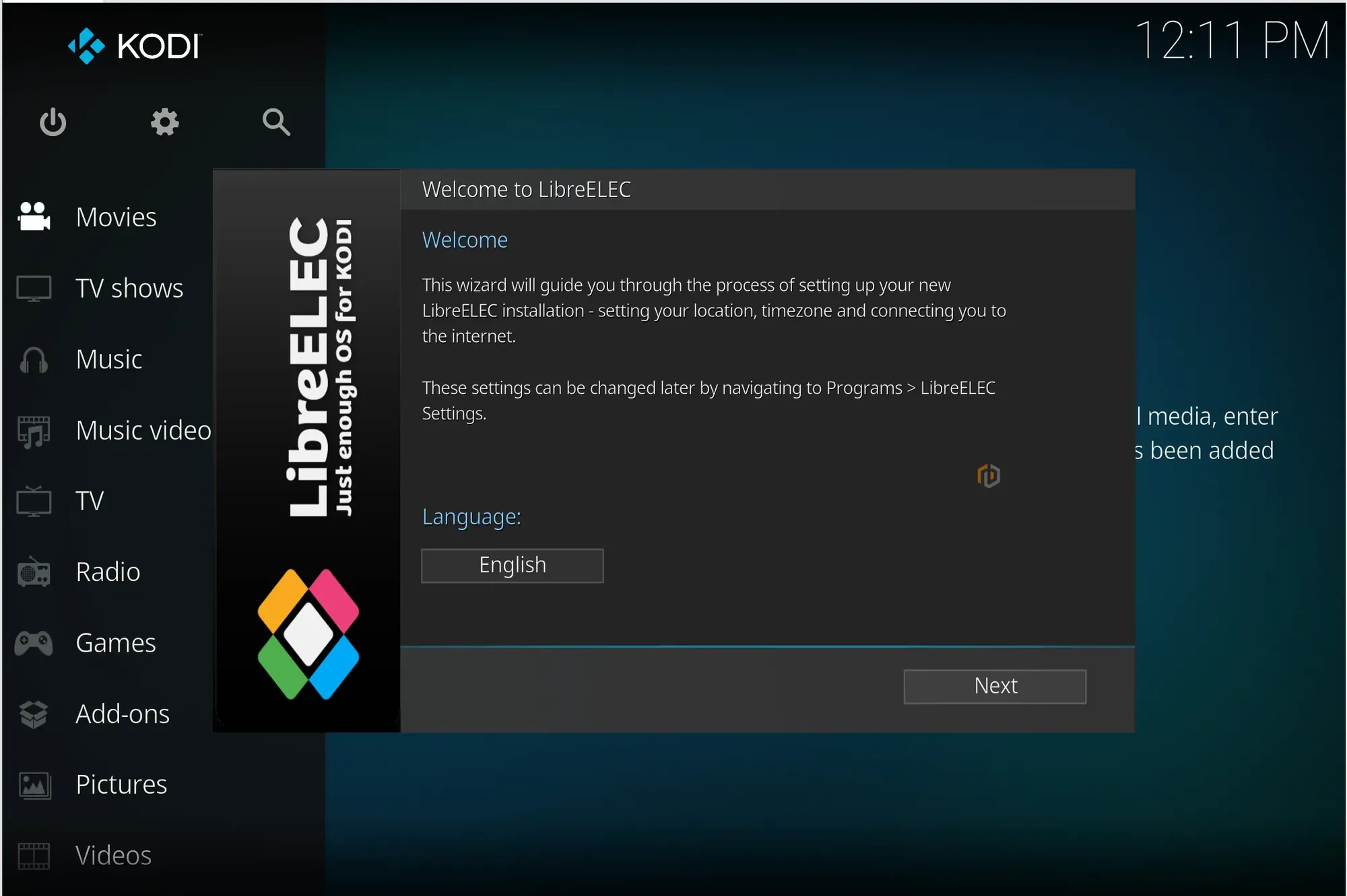Image resolution: width=1347 pixels, height=896 pixels.
Task: Click the Add-ons open box icon
Action: click(x=34, y=714)
